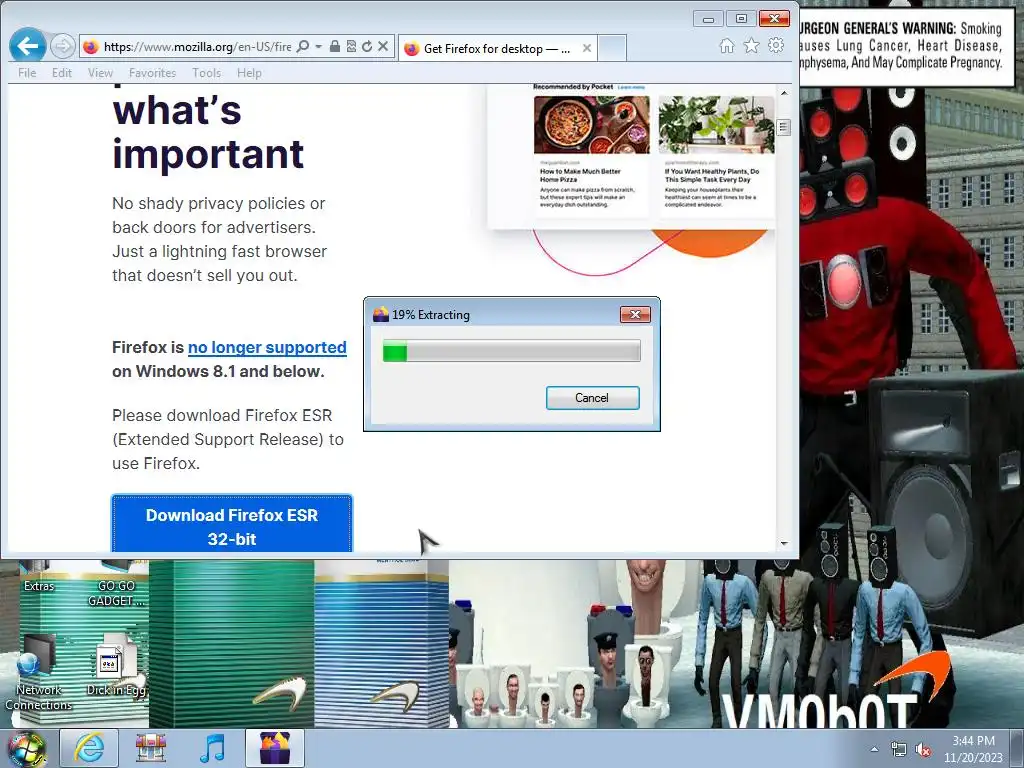Screen dimensions: 1024x768
Task: Click Internet Explorer taskbar button
Action: [89, 748]
